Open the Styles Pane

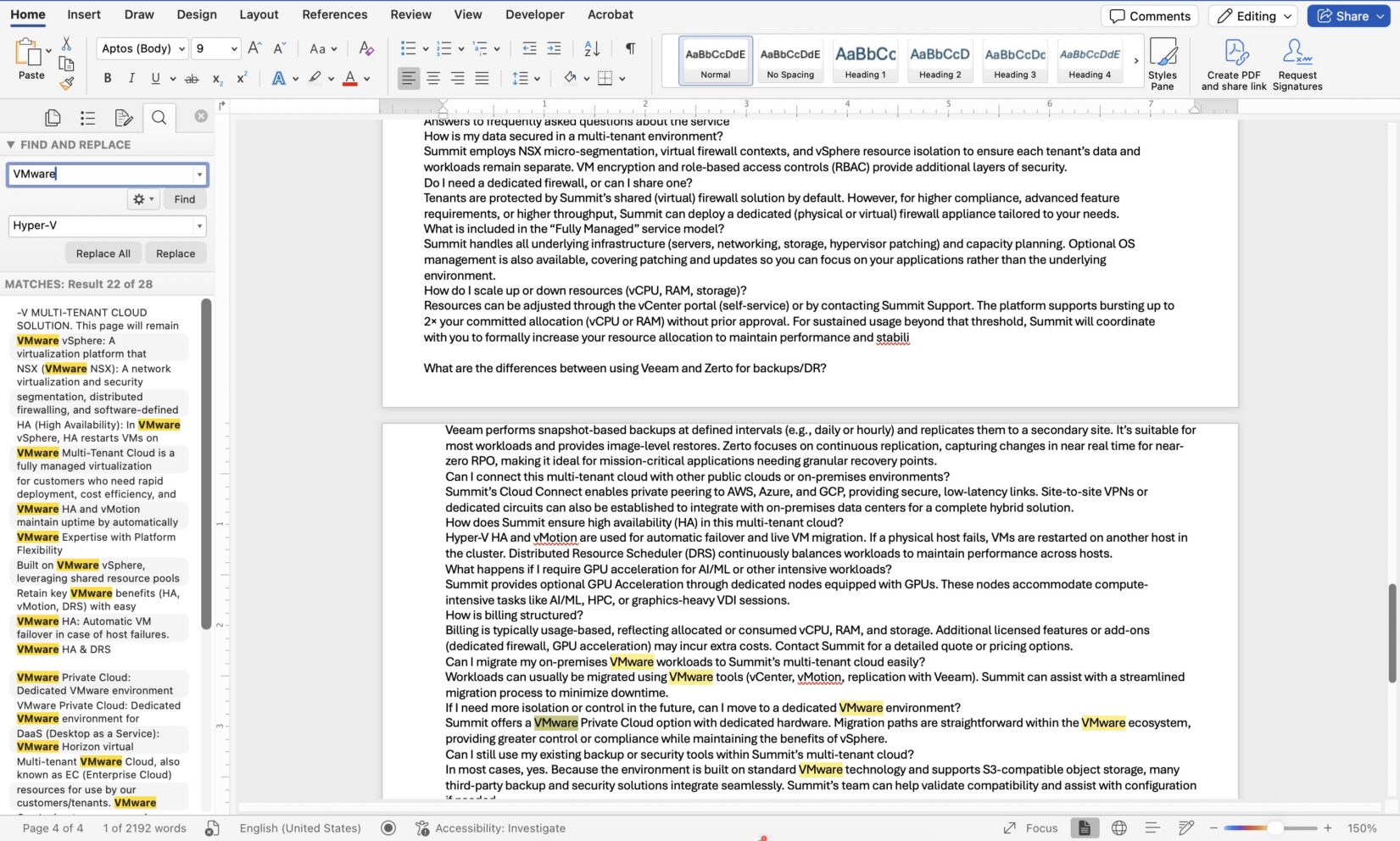(1163, 64)
